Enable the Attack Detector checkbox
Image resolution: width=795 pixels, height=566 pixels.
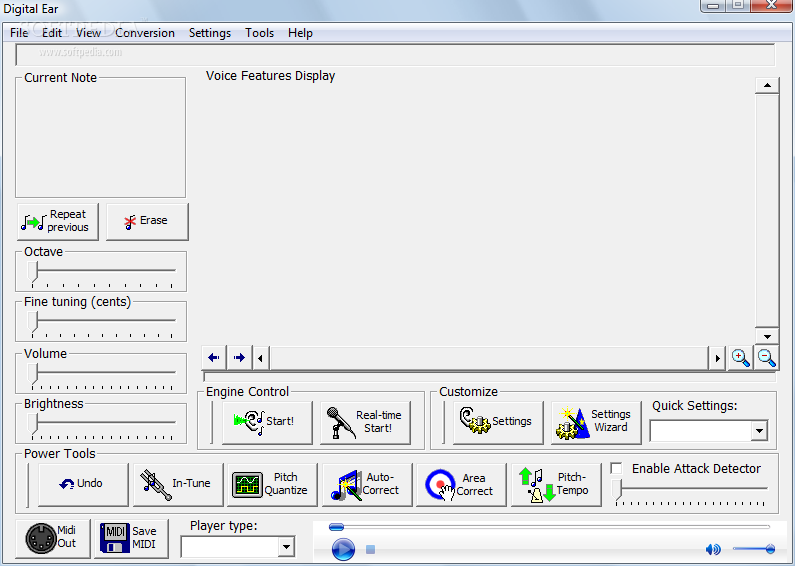pyautogui.click(x=616, y=468)
